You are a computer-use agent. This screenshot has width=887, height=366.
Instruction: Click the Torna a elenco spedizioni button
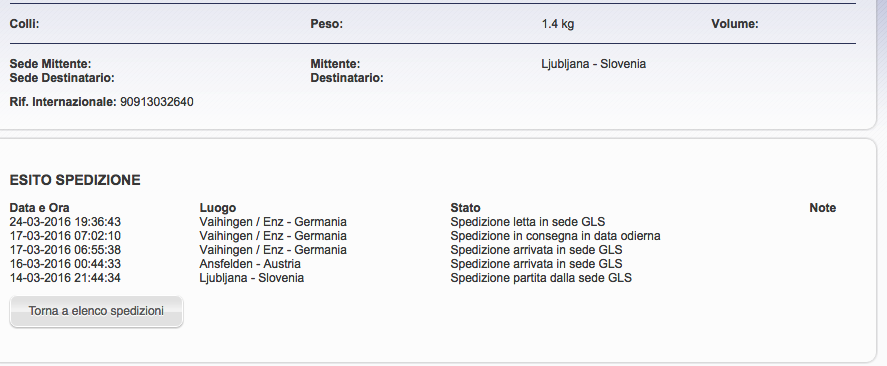point(96,311)
